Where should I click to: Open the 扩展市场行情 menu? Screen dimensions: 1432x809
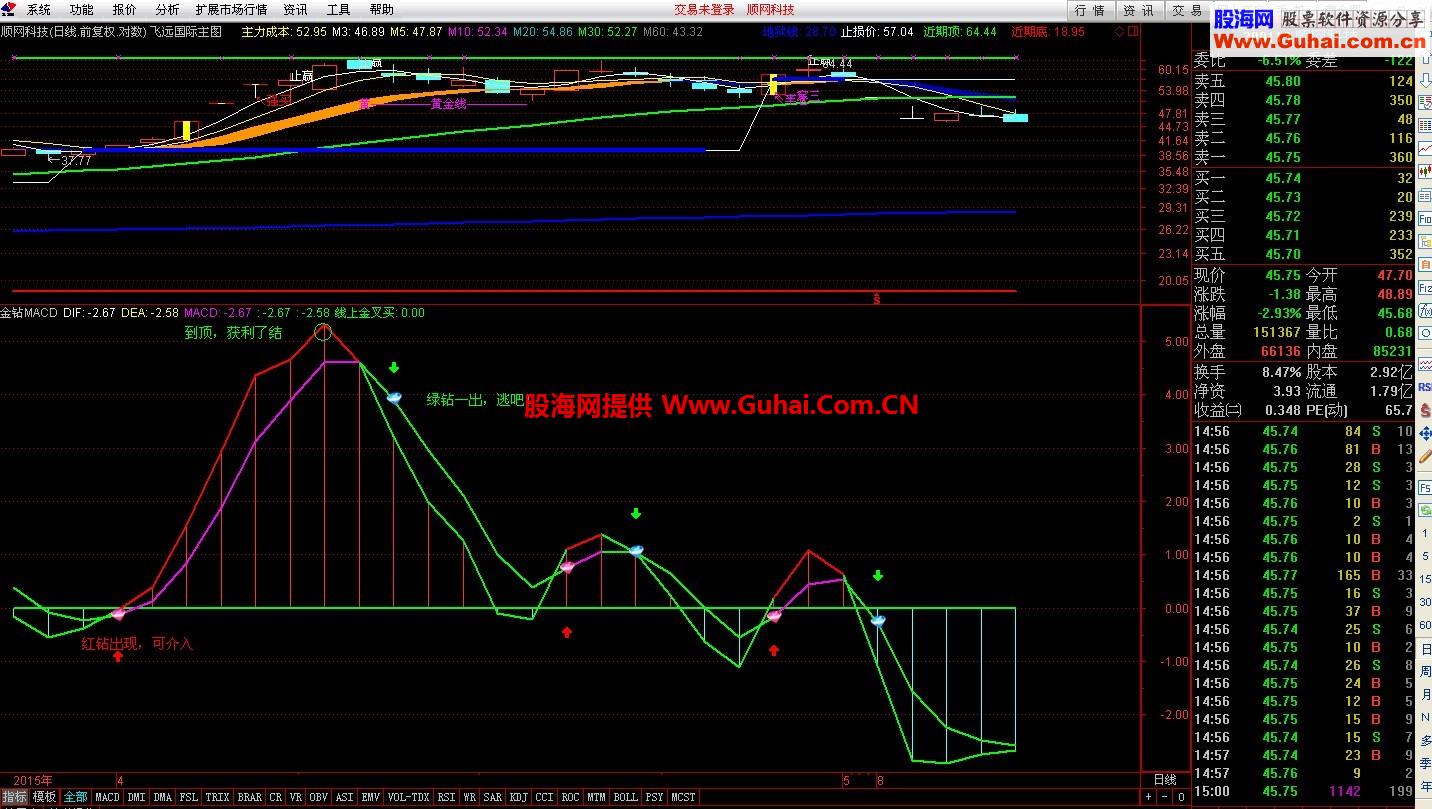point(231,9)
